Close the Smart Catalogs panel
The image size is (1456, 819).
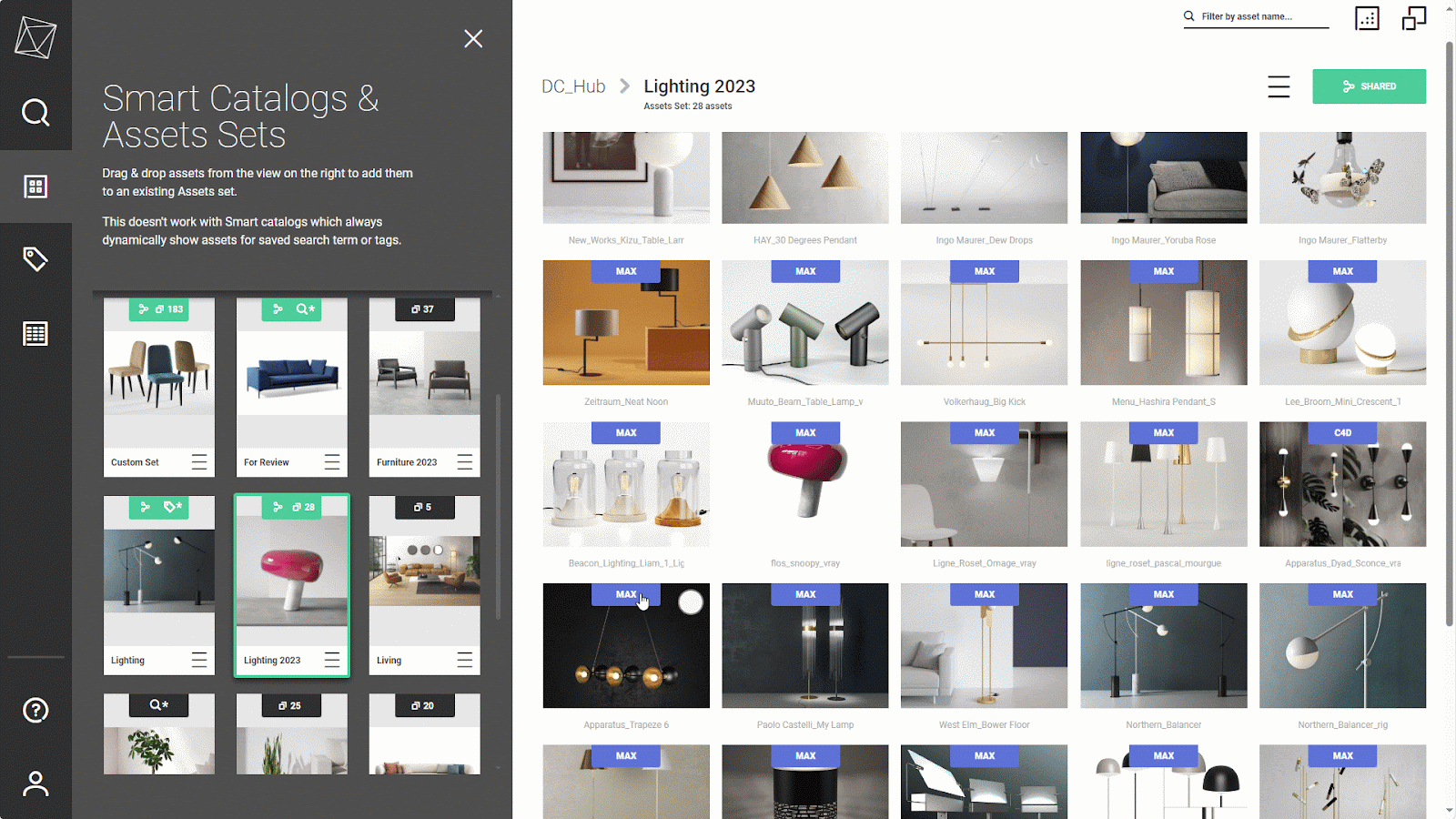473,38
